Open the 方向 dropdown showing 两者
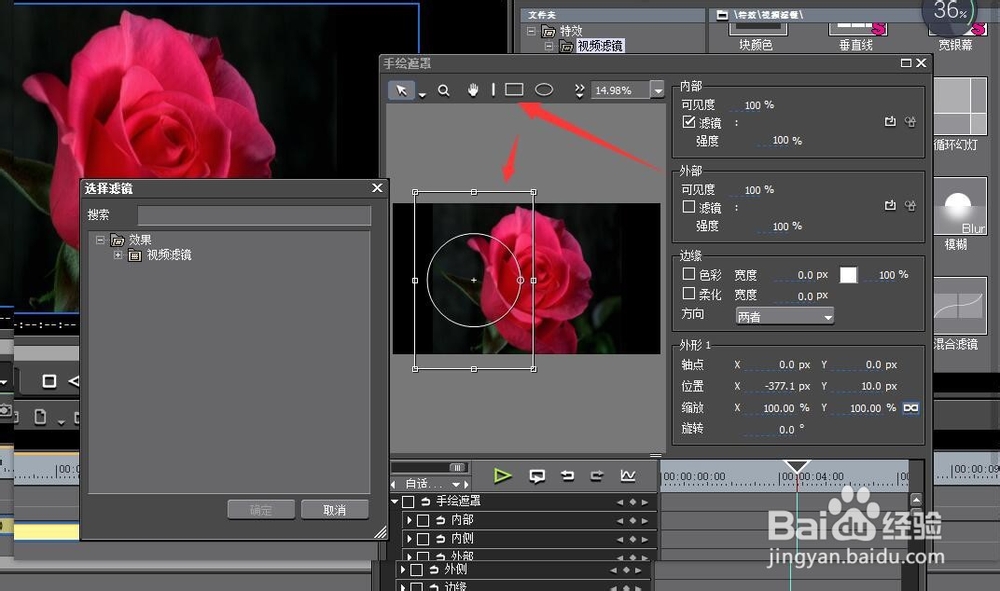The height and width of the screenshot is (591, 1000). click(x=784, y=316)
